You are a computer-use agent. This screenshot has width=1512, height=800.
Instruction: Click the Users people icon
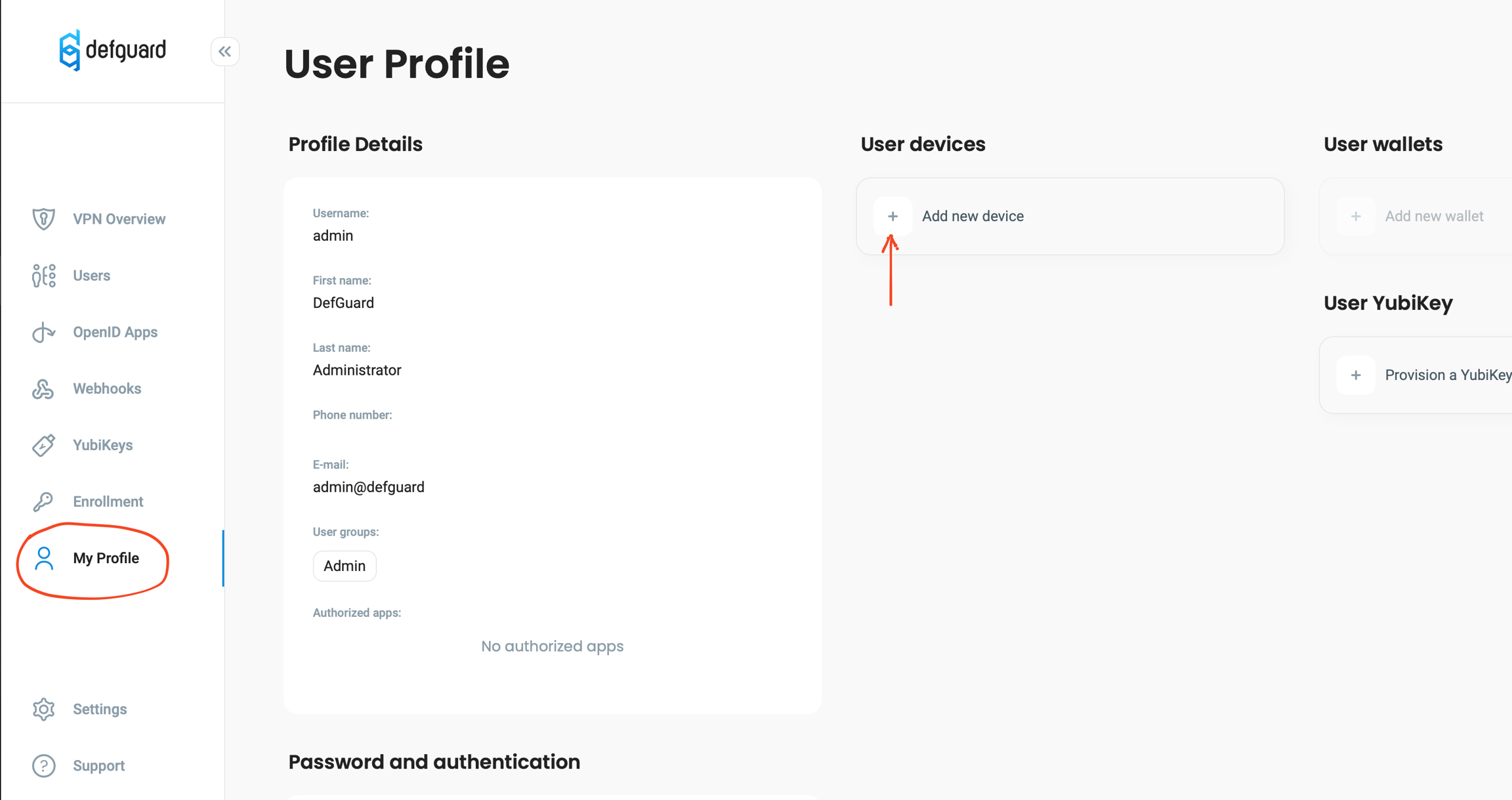(43, 276)
